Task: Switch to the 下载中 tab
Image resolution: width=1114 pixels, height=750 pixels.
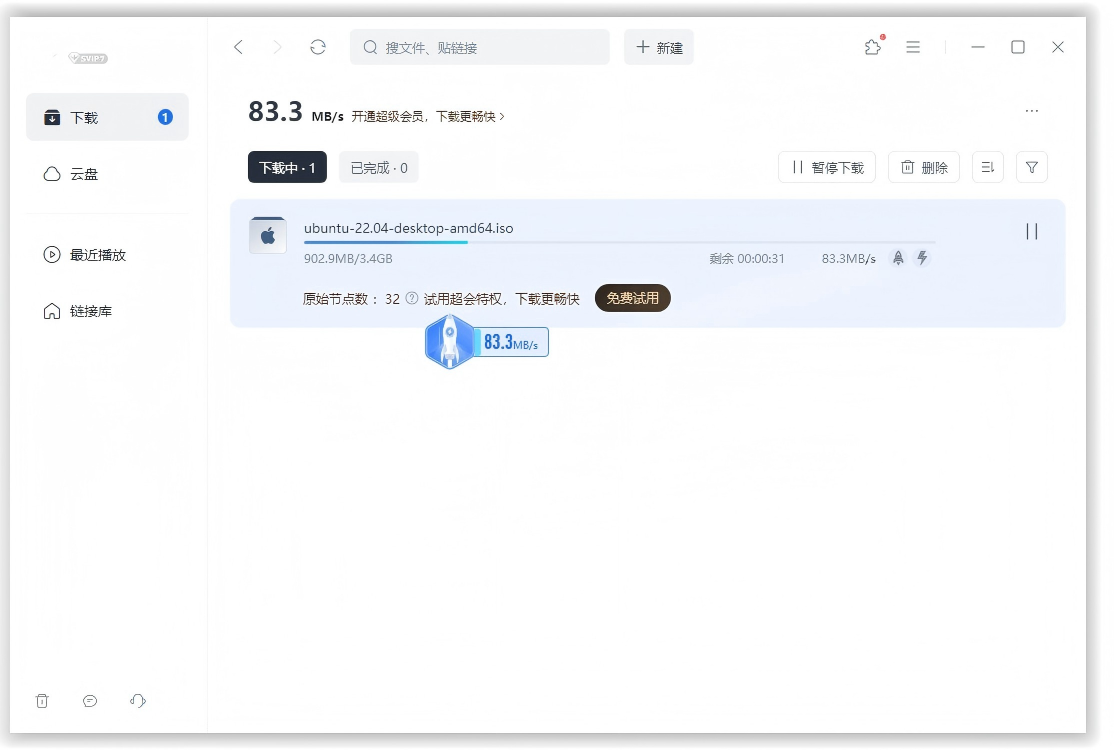Action: [x=287, y=168]
